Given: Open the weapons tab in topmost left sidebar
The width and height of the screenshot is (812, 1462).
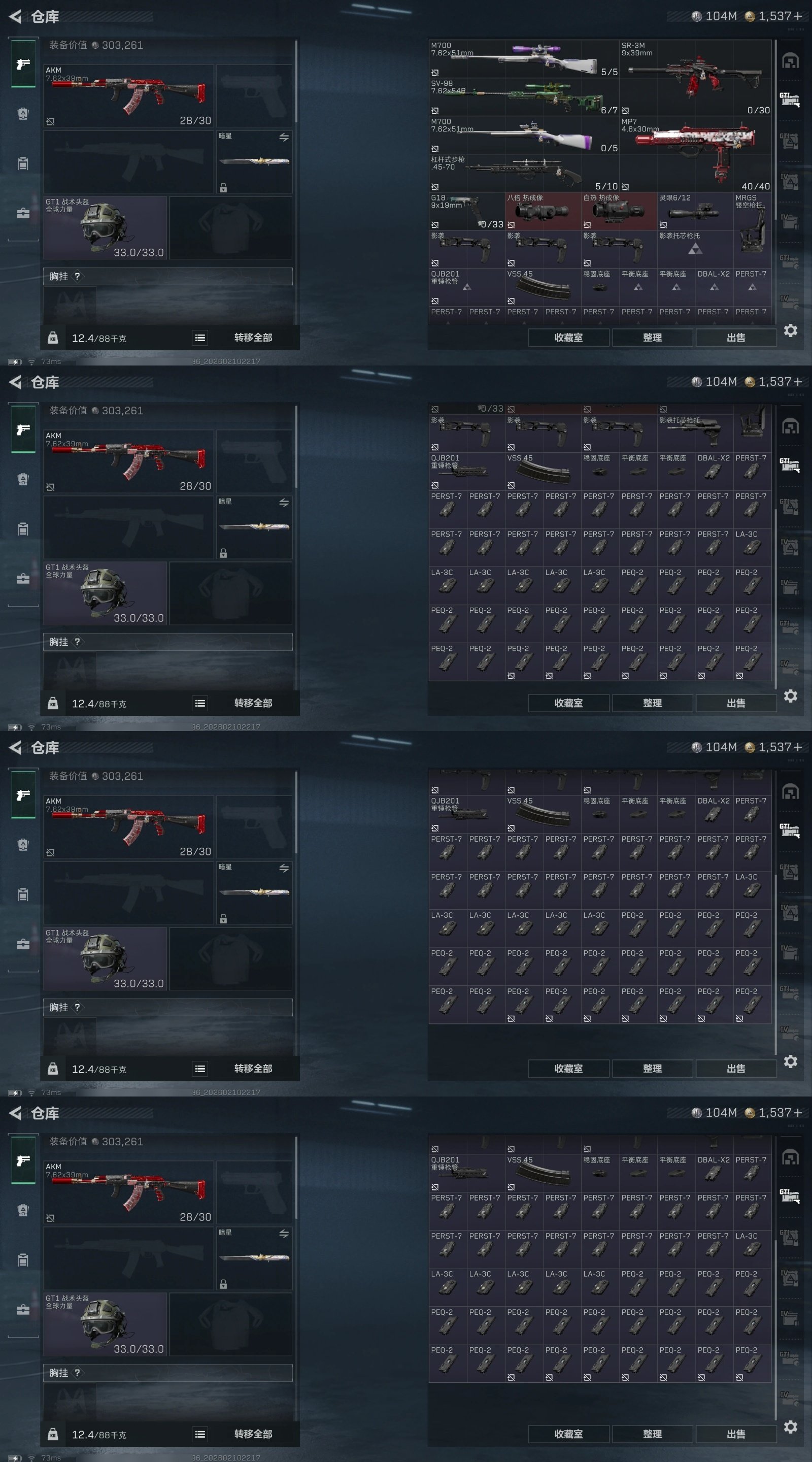Looking at the screenshot, I should pyautogui.click(x=23, y=63).
